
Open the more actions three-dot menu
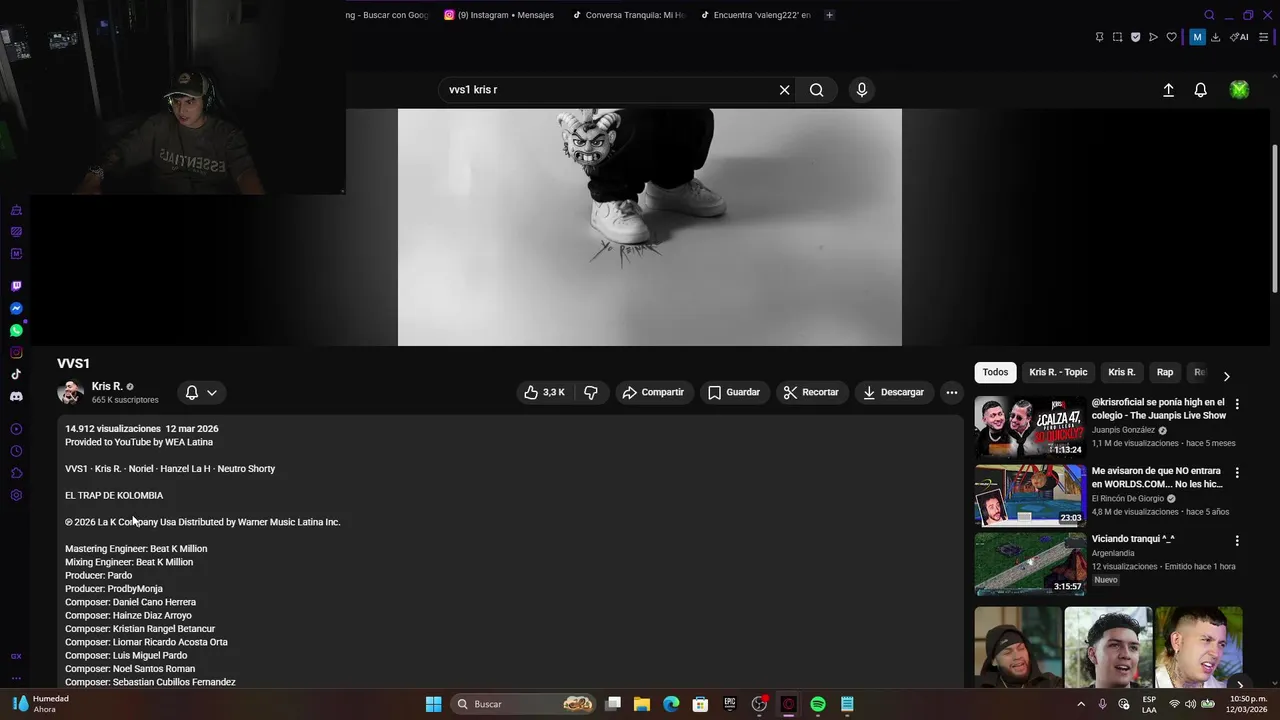pos(951,392)
